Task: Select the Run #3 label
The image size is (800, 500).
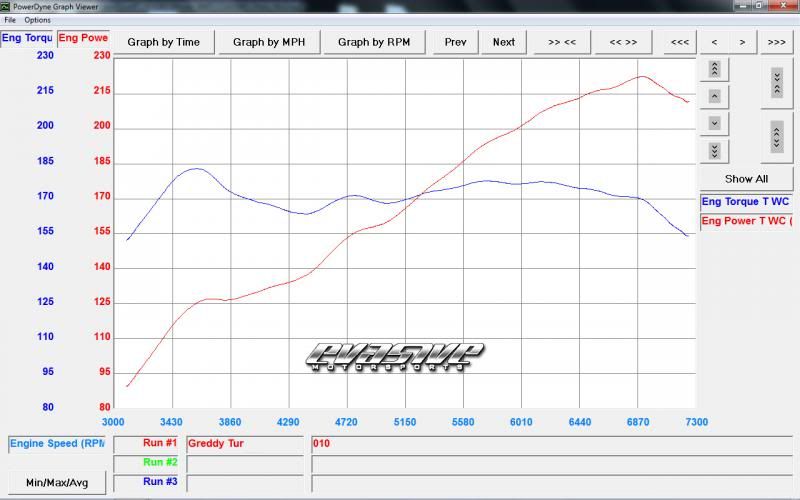Action: (x=146, y=482)
